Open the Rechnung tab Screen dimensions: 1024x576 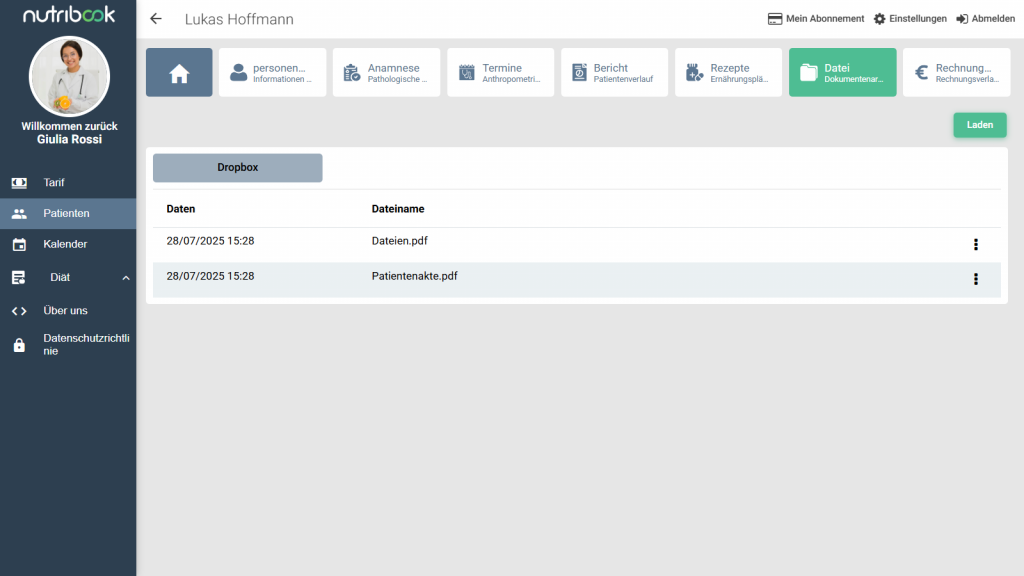956,73
